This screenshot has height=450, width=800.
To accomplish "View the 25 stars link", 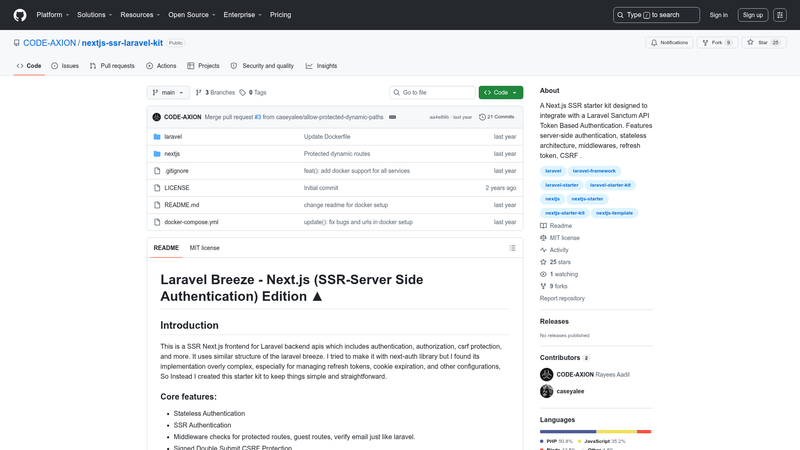I will (x=555, y=262).
